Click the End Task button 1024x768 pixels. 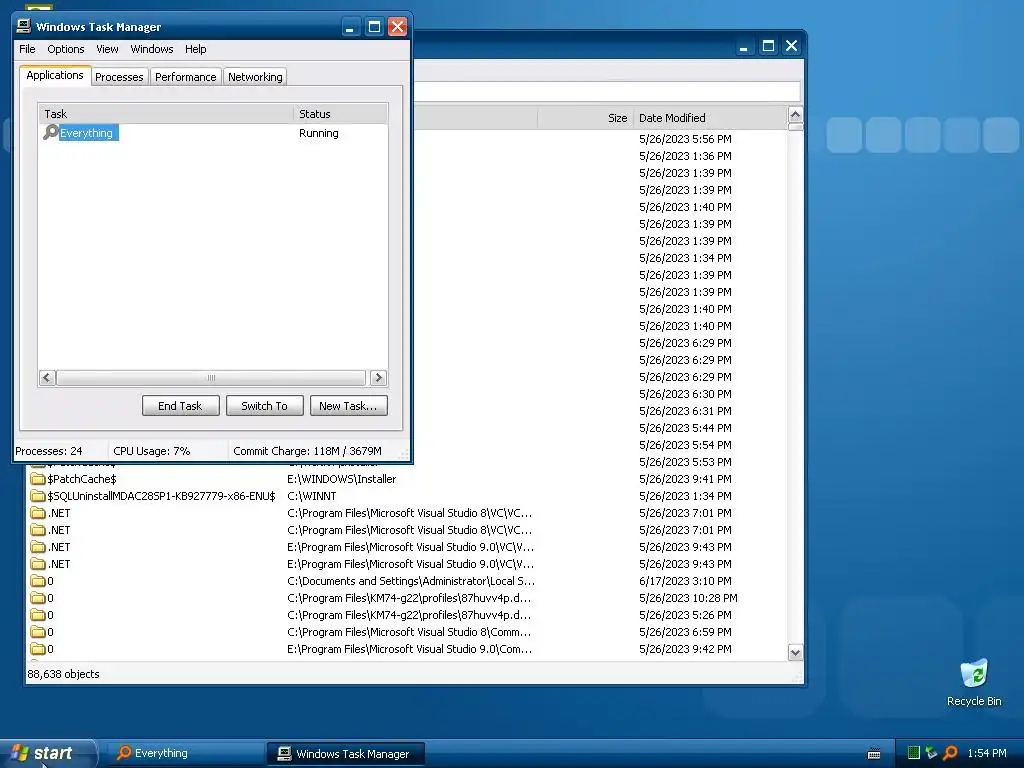tap(180, 406)
